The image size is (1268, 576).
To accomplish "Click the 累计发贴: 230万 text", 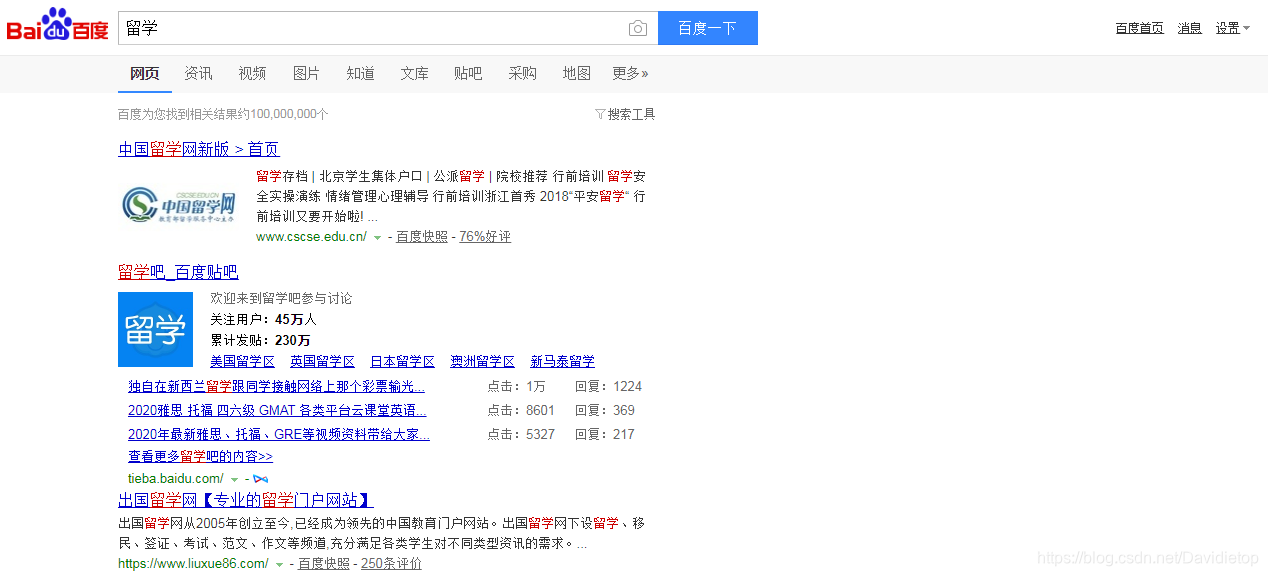I will tap(260, 340).
